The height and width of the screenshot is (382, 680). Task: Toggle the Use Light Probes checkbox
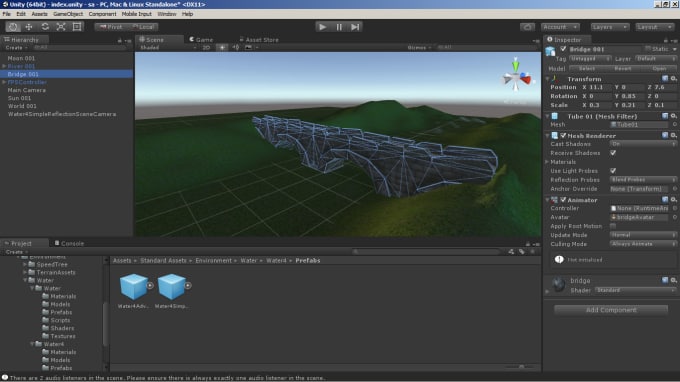(613, 170)
